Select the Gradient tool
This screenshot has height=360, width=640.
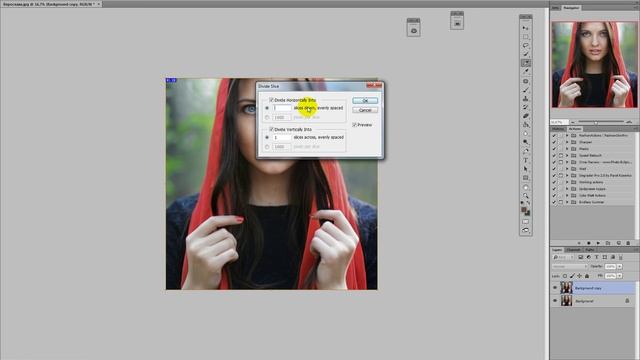526,124
